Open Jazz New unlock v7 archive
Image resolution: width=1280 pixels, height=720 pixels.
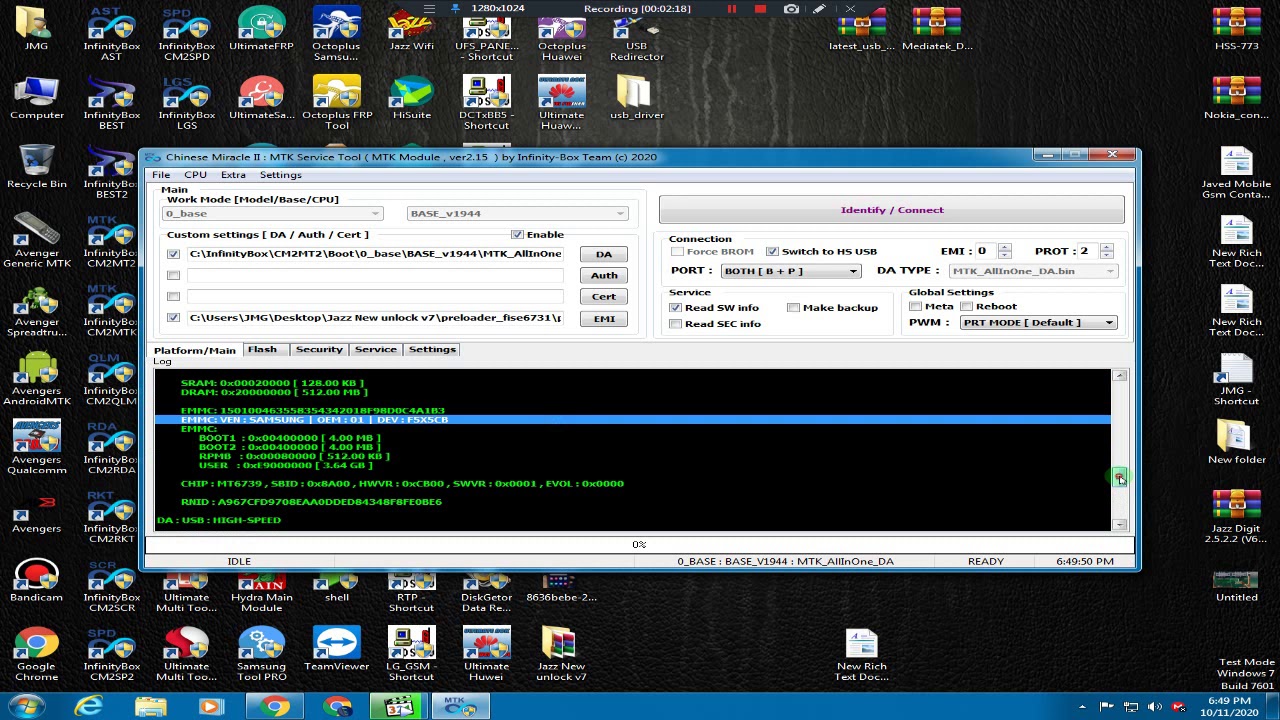(x=561, y=655)
